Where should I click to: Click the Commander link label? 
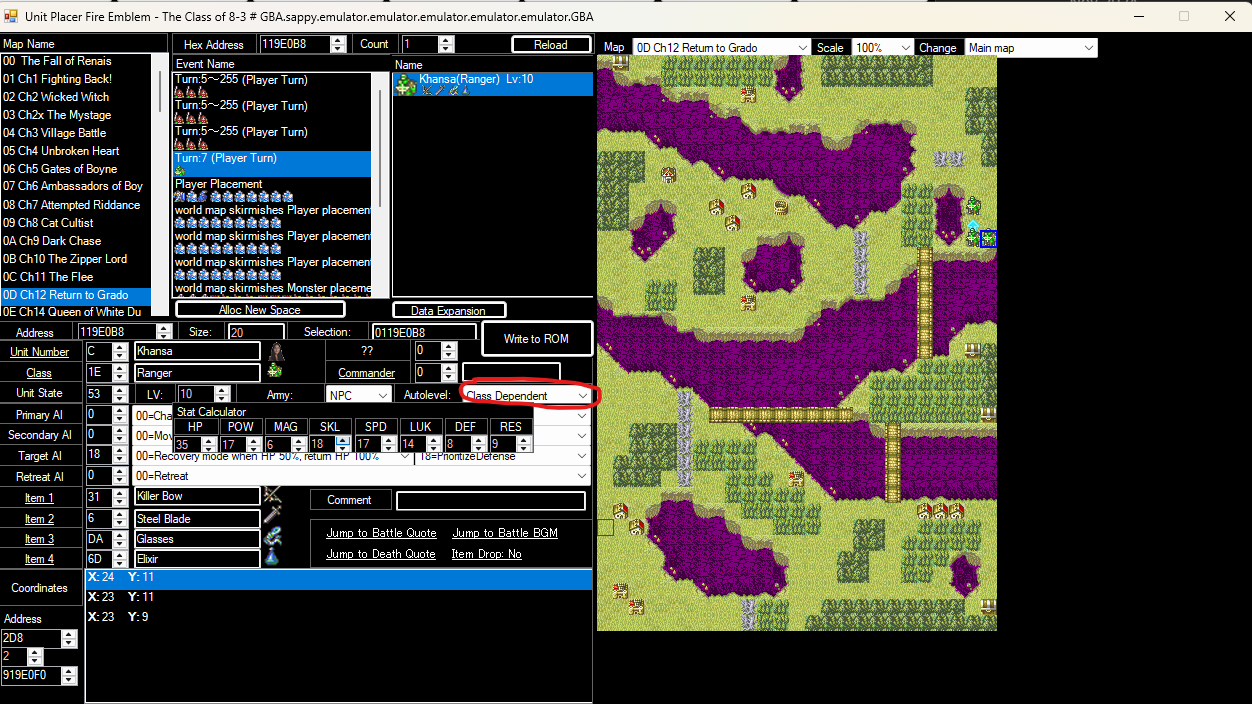click(x=366, y=373)
